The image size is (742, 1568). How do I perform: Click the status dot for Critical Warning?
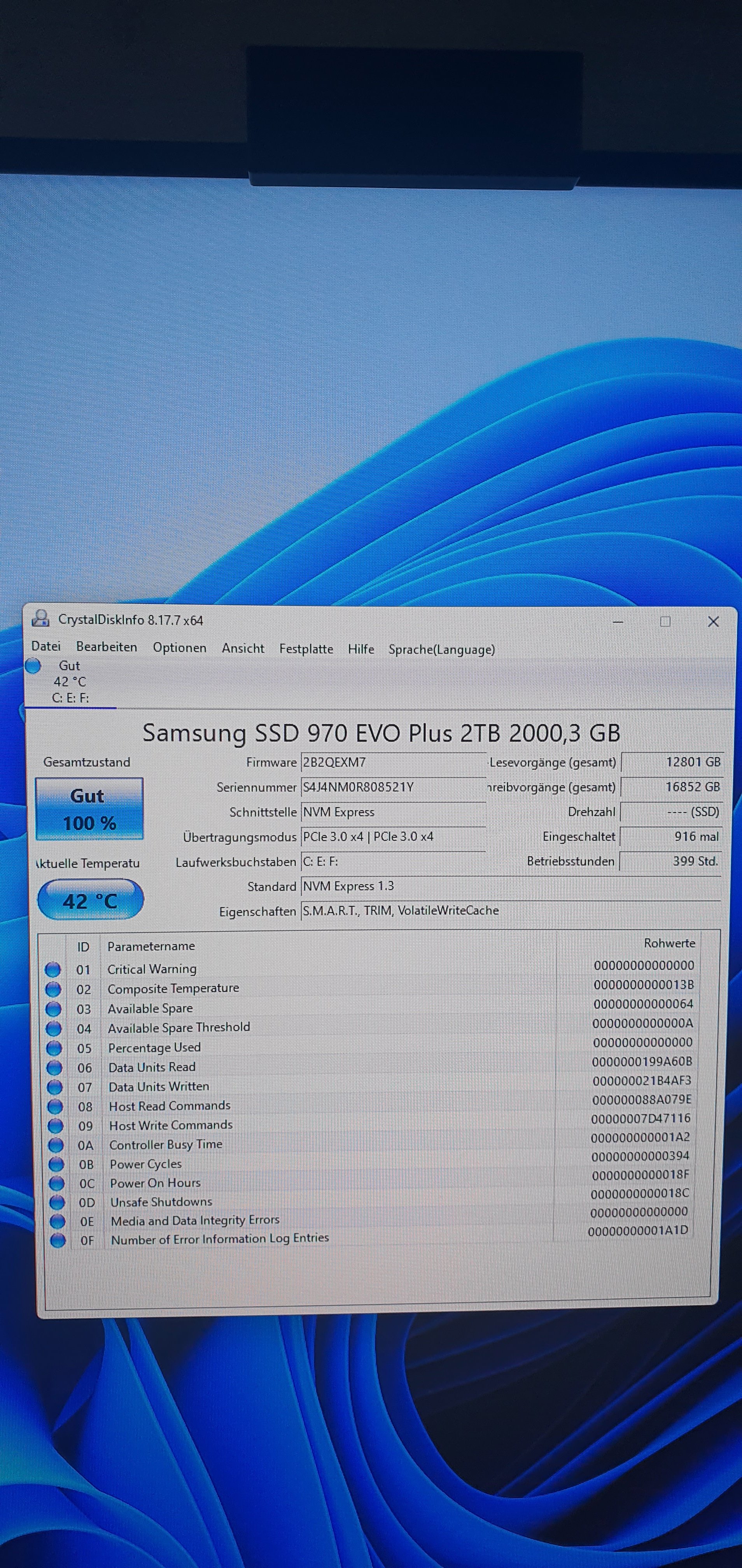tap(53, 969)
